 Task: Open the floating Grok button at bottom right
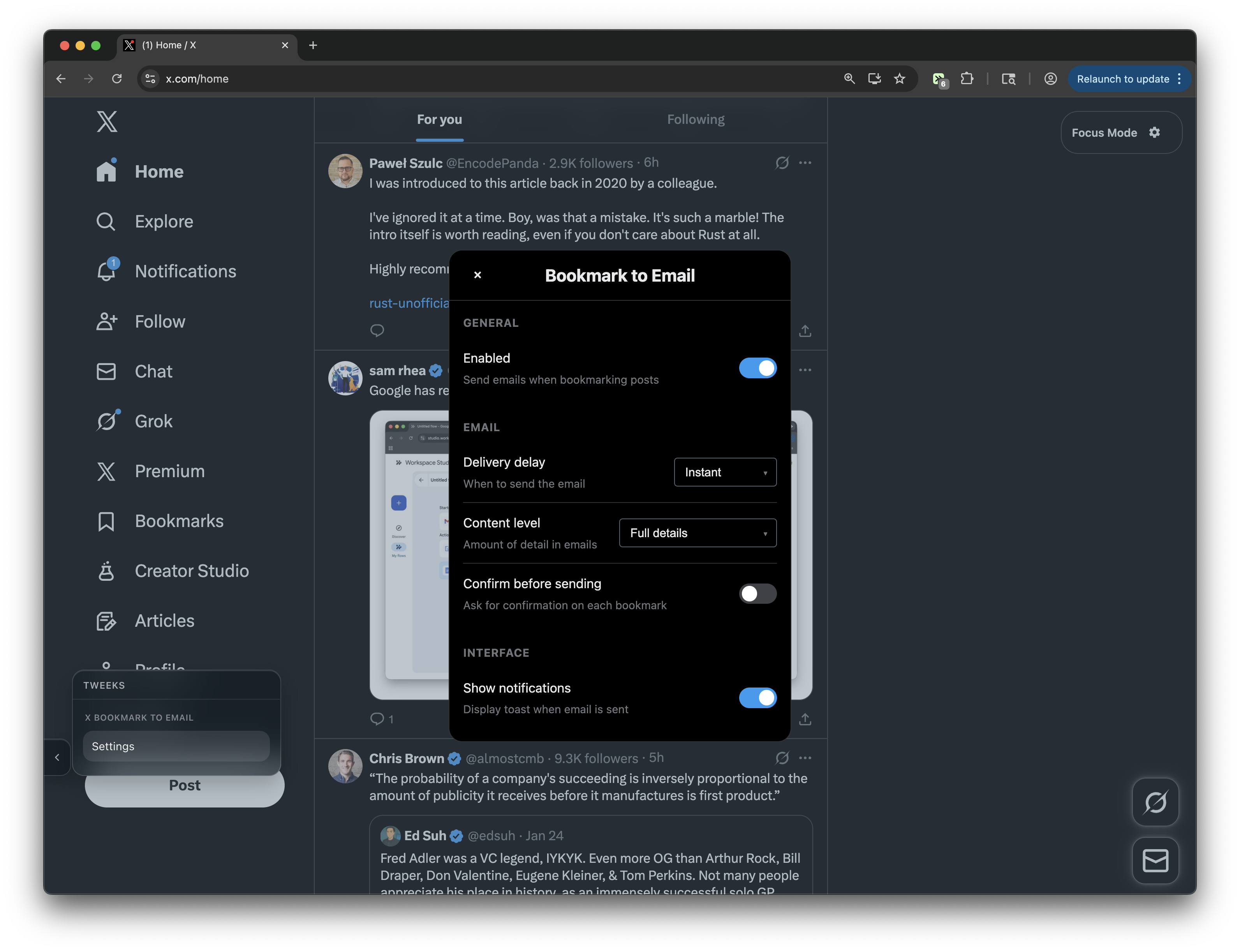[1155, 802]
